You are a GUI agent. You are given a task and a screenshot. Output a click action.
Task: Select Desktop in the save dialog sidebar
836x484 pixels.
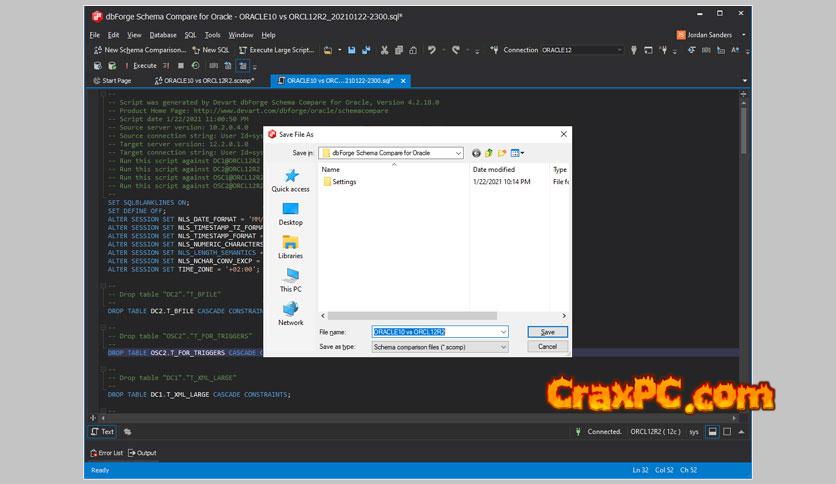coord(290,213)
